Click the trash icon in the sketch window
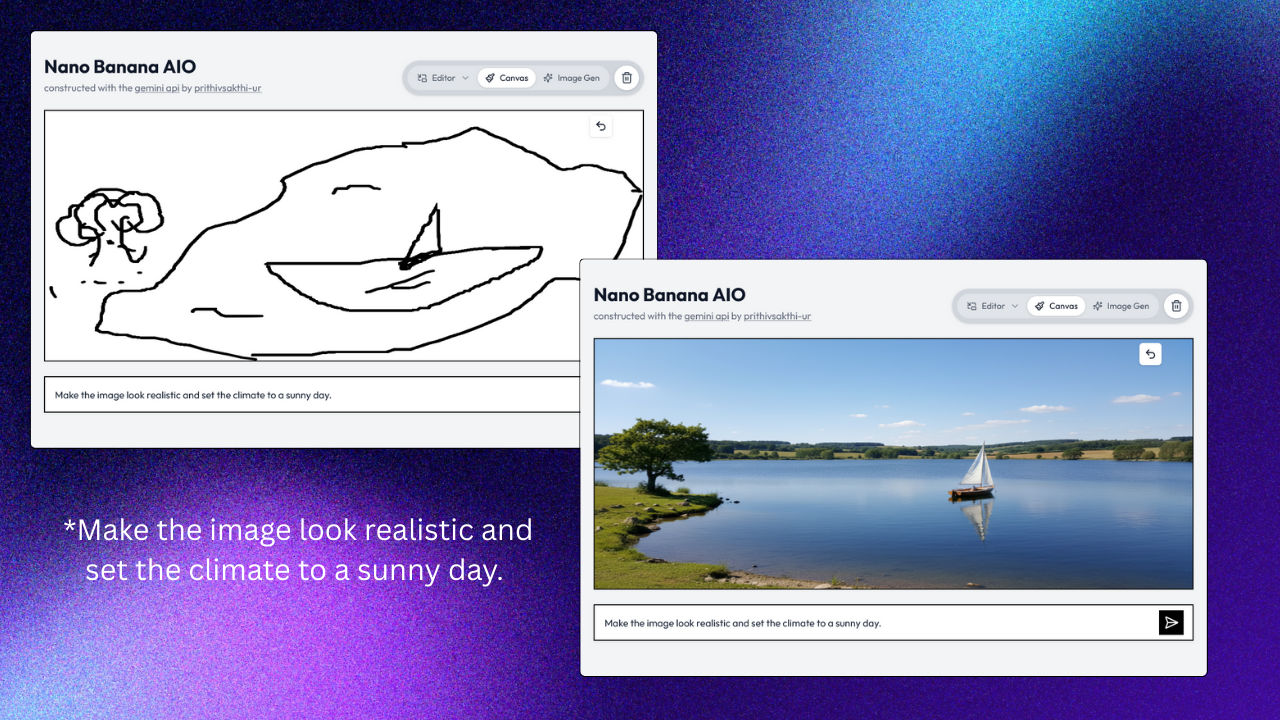 (x=626, y=78)
